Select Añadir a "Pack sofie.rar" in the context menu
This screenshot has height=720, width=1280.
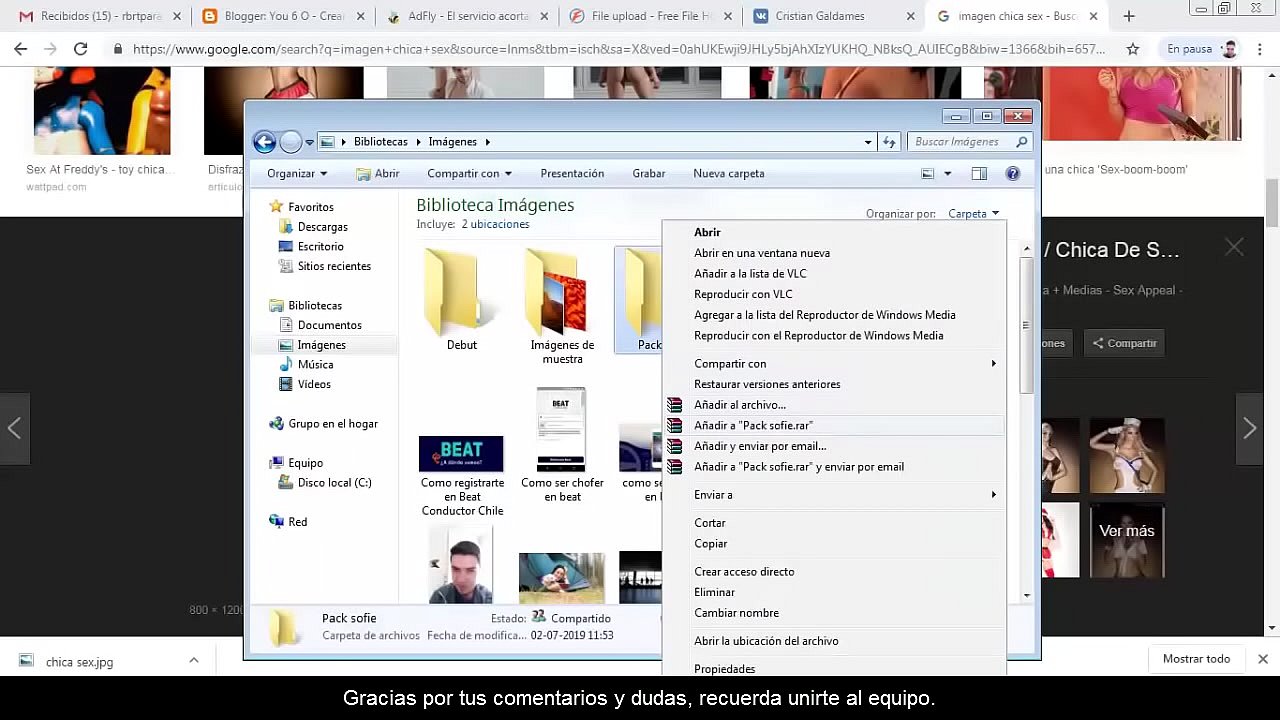point(753,426)
